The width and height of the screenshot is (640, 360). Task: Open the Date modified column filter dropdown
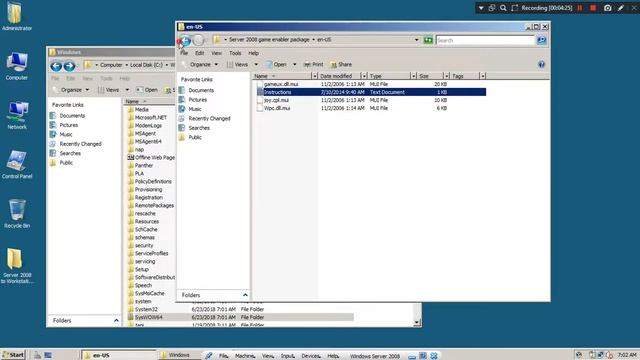[x=364, y=76]
